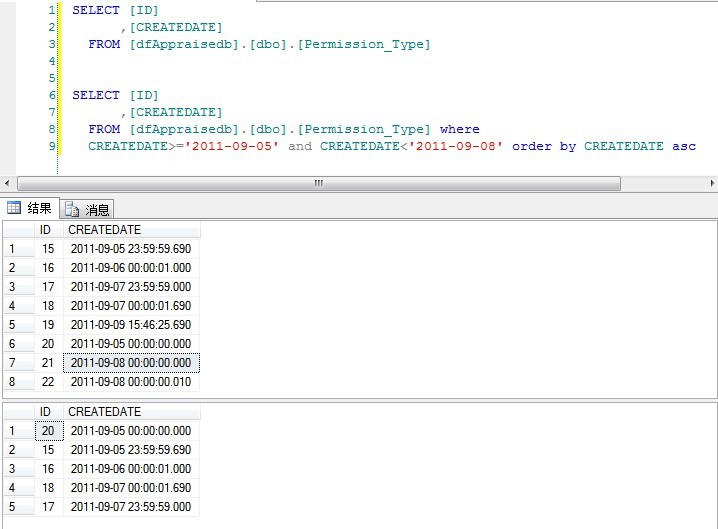718x529 pixels.
Task: Select ID column header in first result grid
Action: pyautogui.click(x=49, y=229)
